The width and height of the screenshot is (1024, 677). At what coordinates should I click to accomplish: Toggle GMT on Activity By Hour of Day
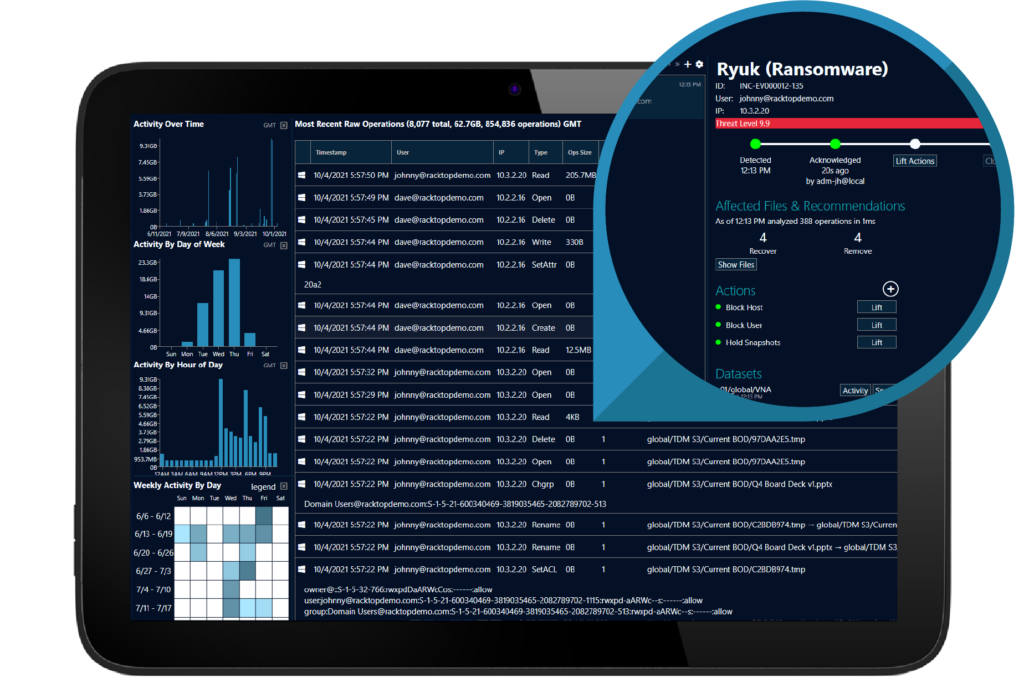click(270, 366)
